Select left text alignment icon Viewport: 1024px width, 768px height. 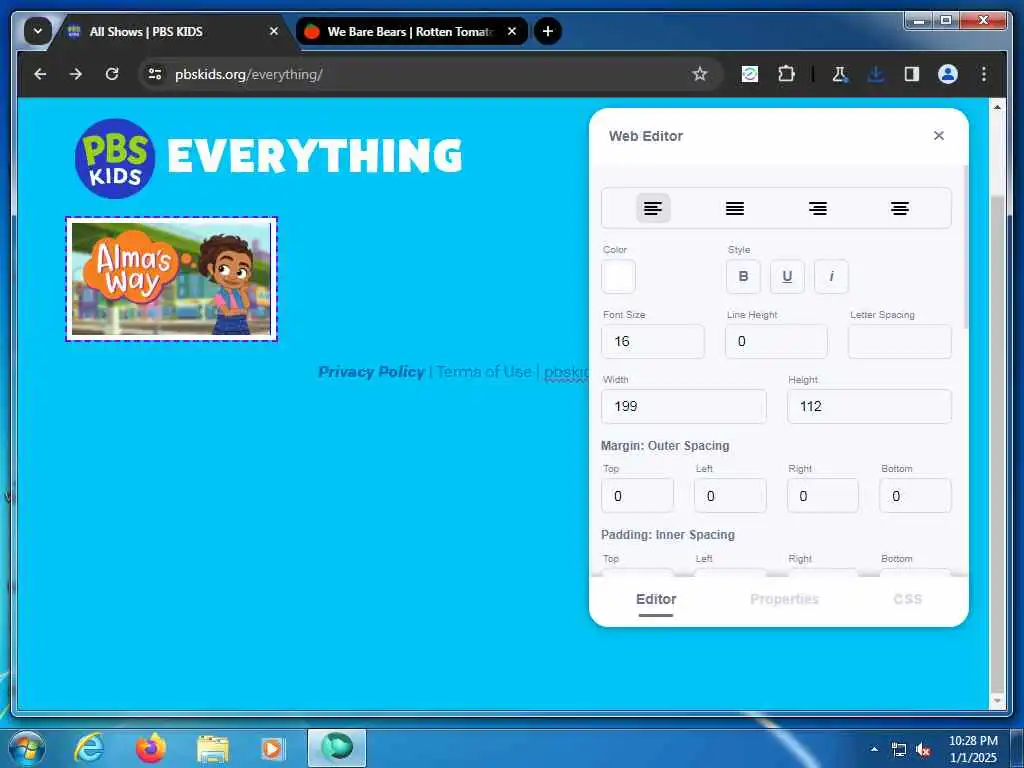click(x=652, y=208)
